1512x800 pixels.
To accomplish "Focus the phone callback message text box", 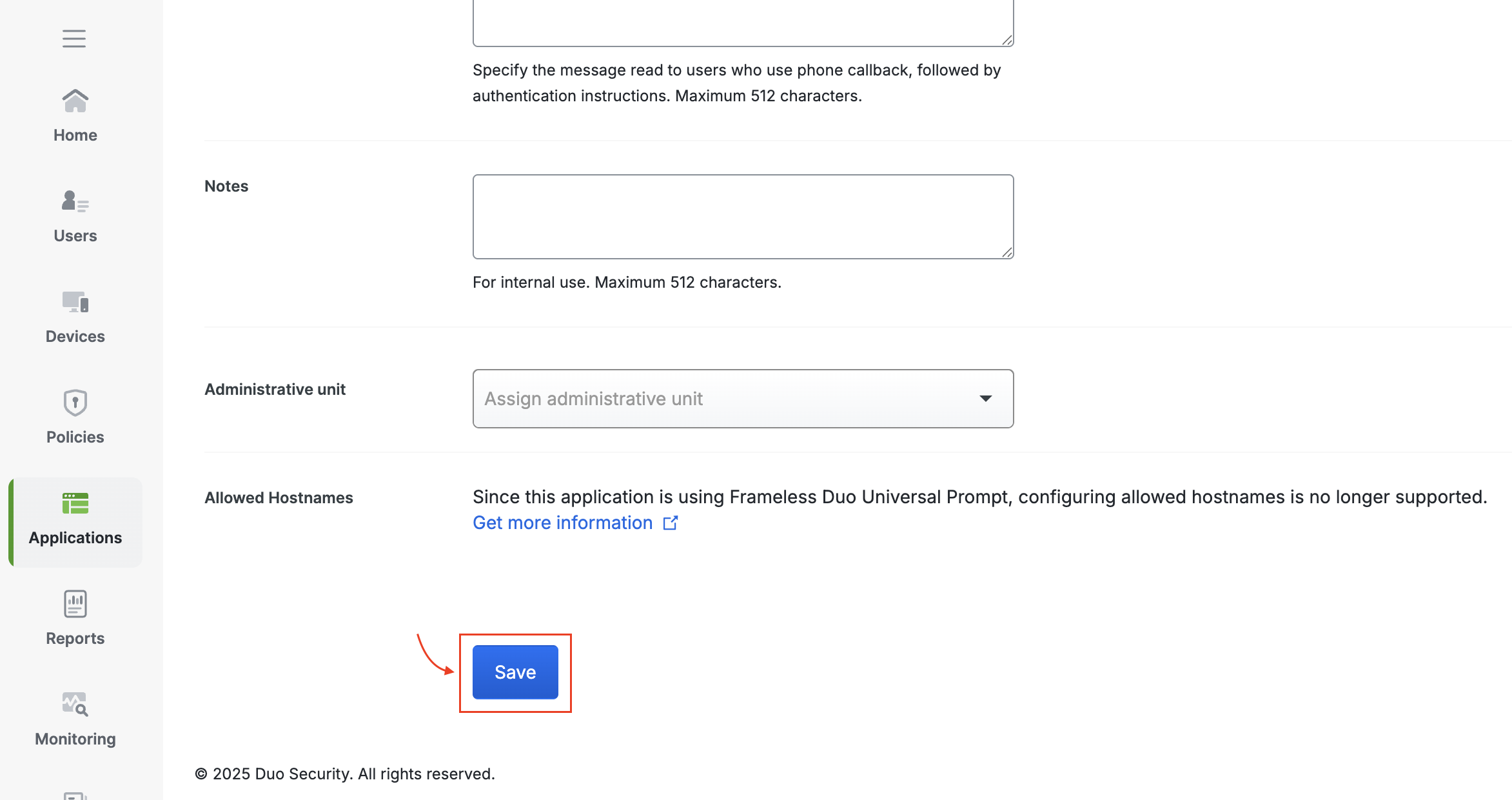I will 743,23.
